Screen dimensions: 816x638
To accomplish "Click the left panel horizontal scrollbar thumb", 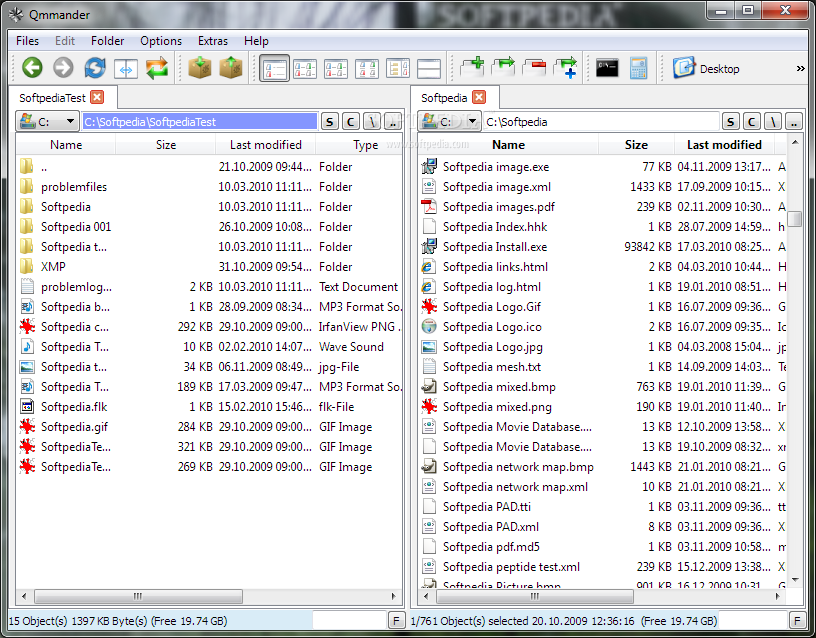I will point(138,596).
